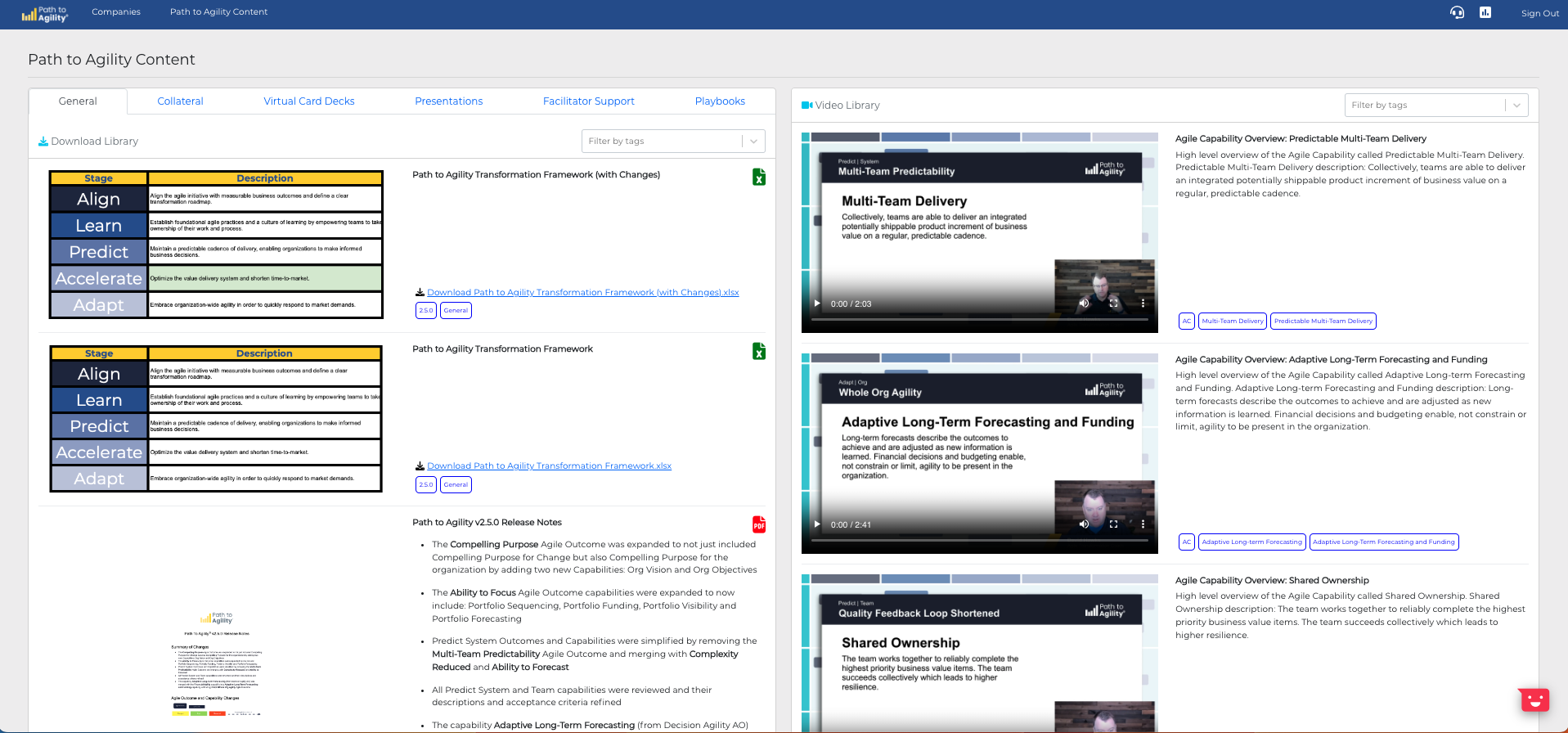Open Companies in the top navigation

click(116, 12)
